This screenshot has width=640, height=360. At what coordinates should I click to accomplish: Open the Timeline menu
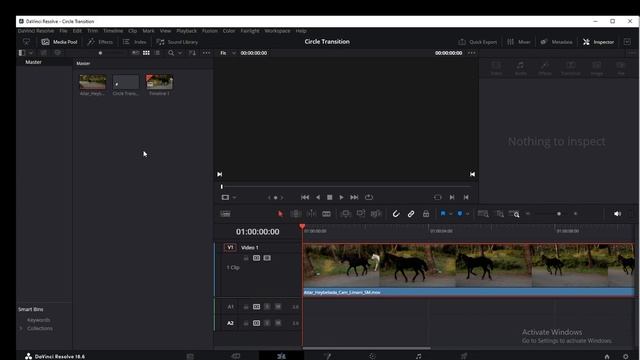[113, 31]
